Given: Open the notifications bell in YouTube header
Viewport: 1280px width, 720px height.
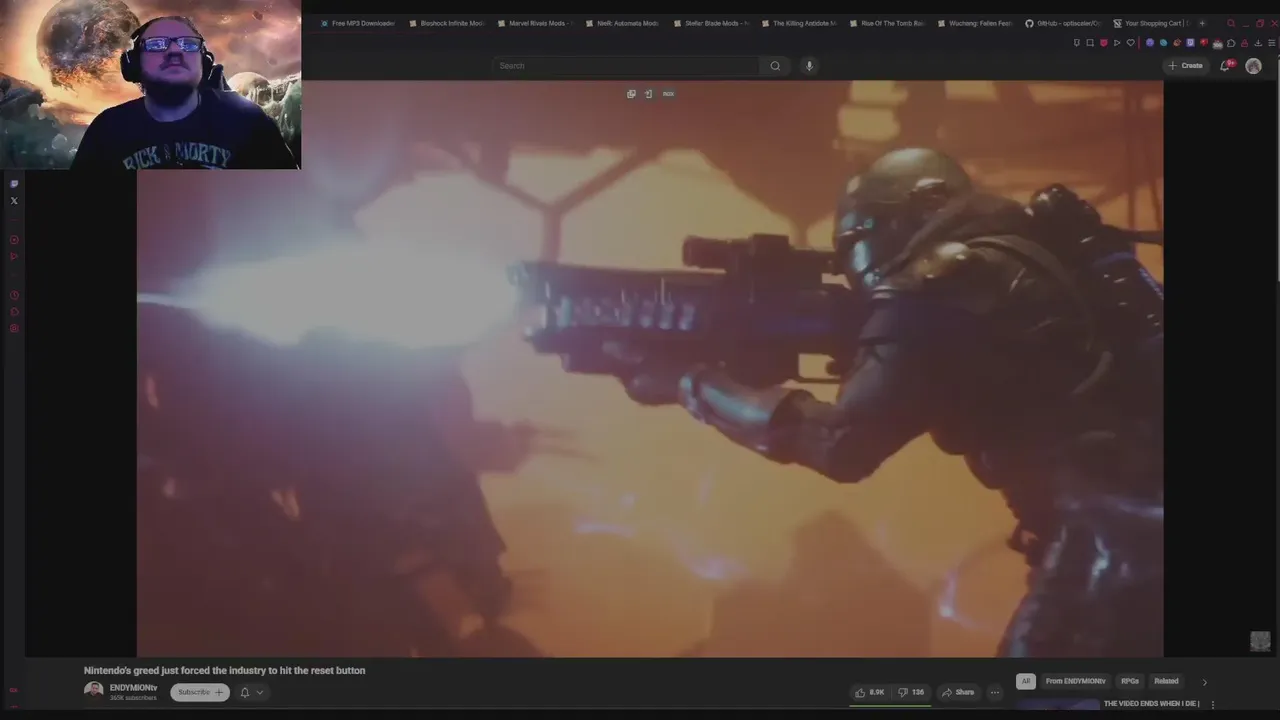Looking at the screenshot, I should [1225, 66].
